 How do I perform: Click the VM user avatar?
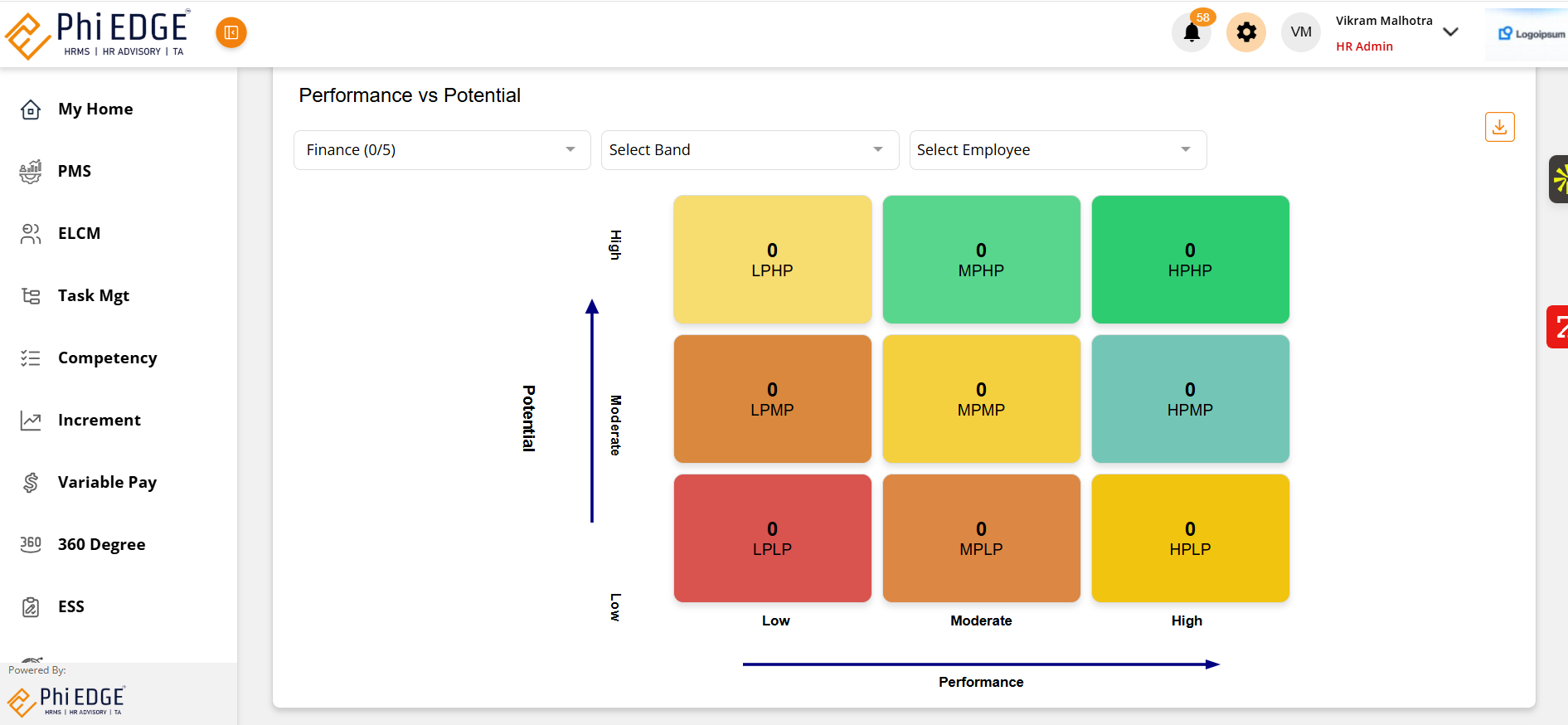(1300, 32)
